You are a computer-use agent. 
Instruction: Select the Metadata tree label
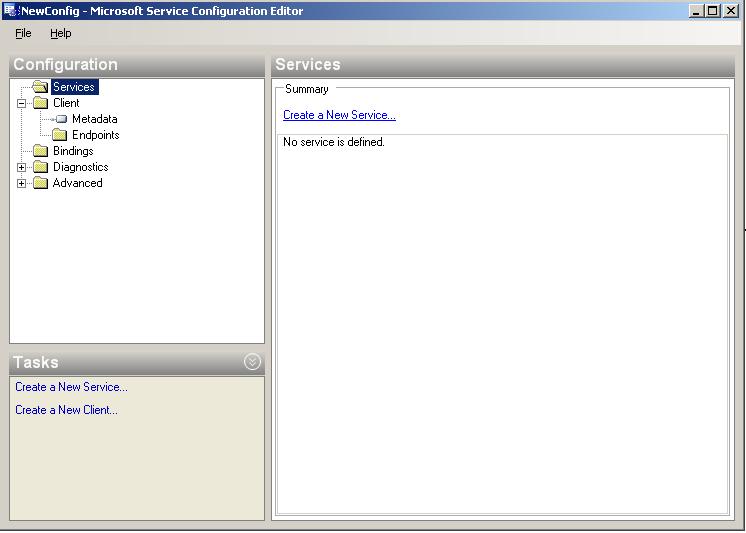coord(95,119)
